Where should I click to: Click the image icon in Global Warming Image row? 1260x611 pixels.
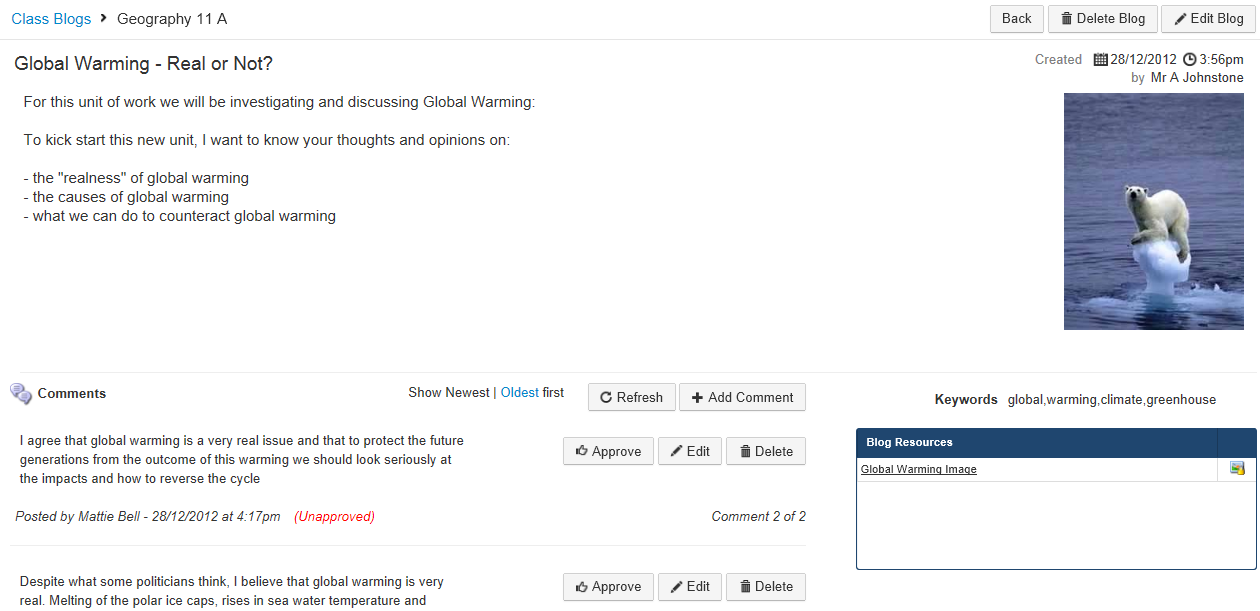1237,469
